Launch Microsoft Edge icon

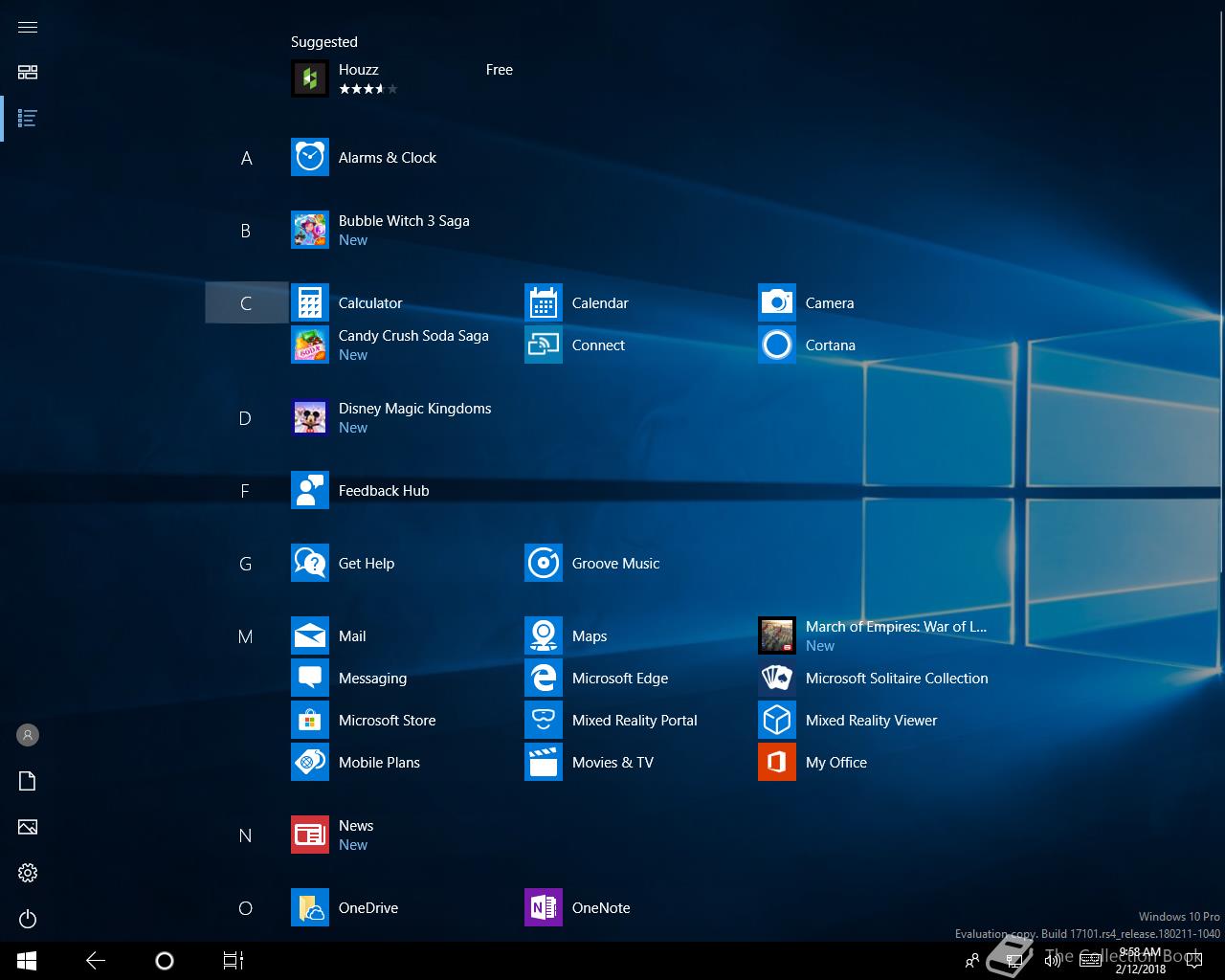544,678
